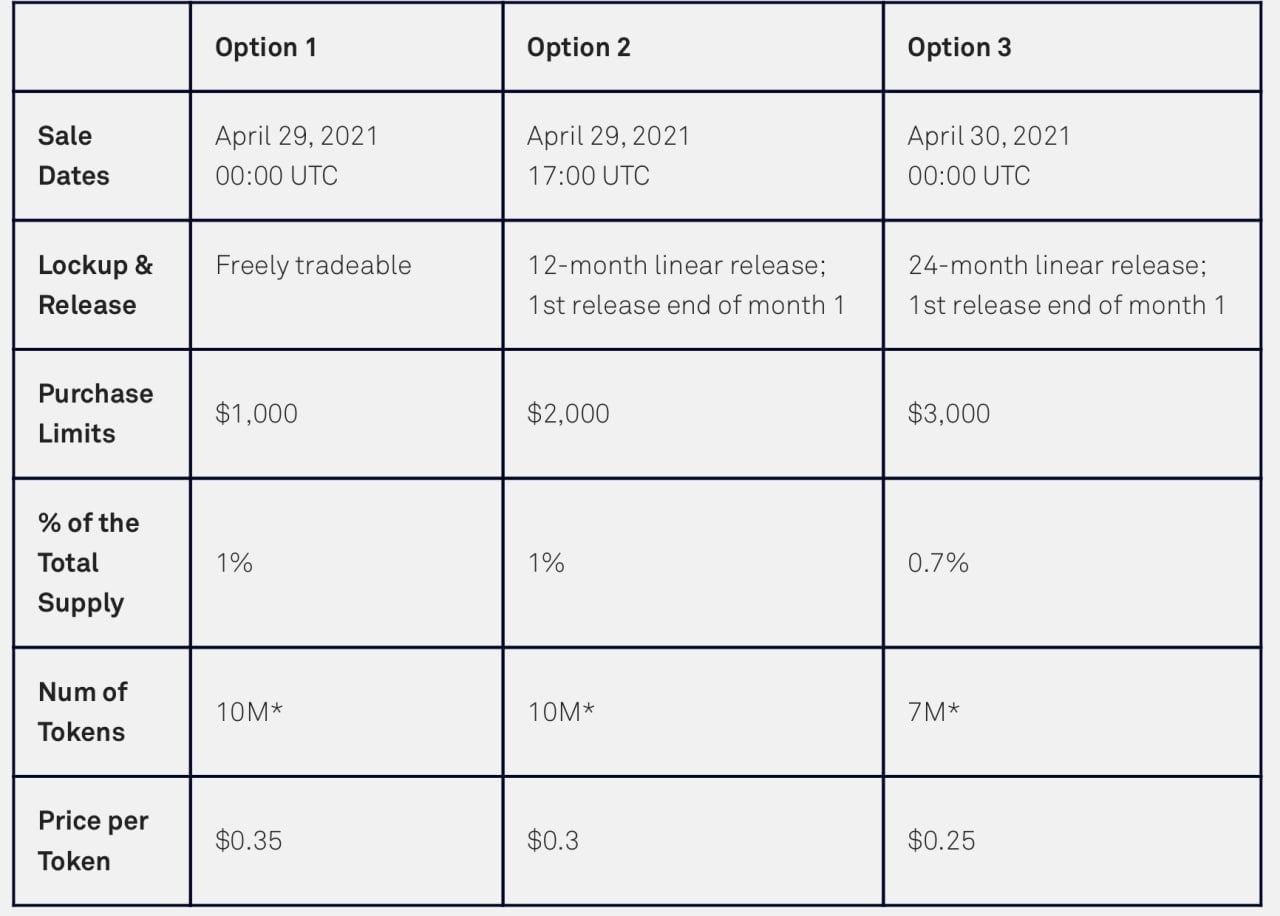Select the Freely tradeable cell

(313, 265)
